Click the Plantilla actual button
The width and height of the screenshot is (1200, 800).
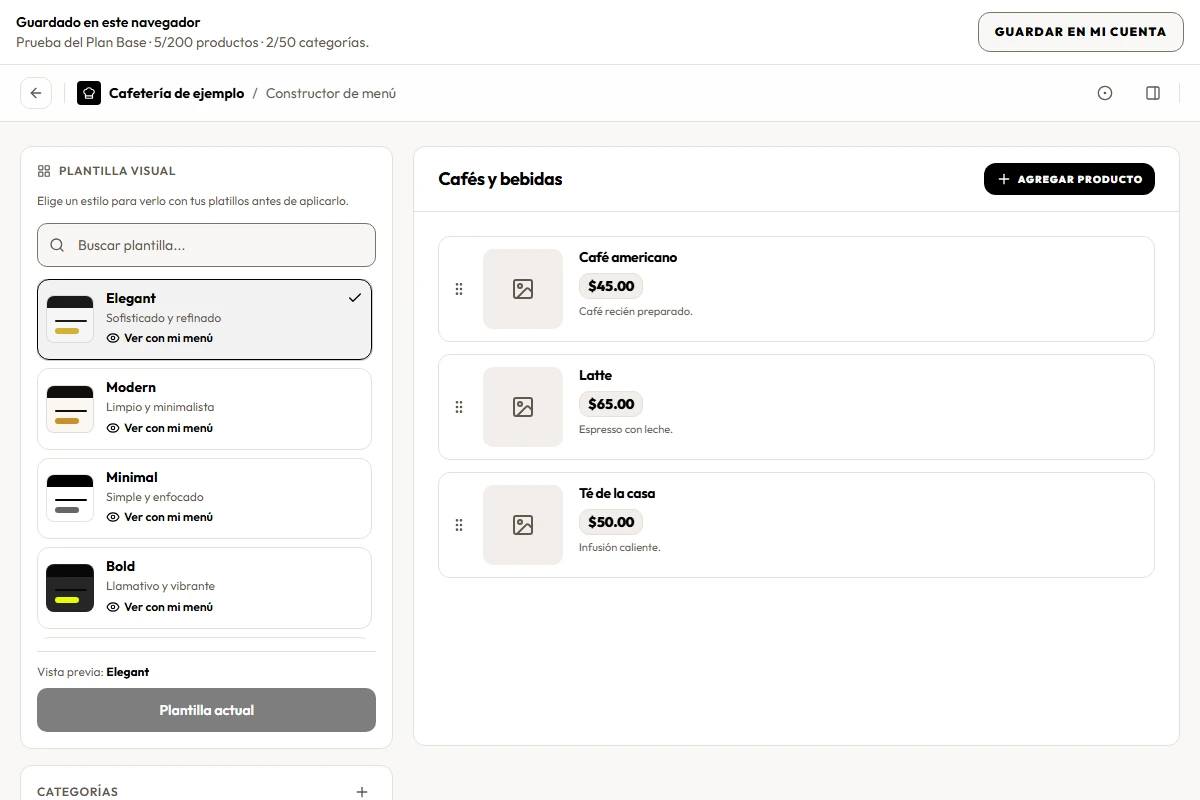tap(207, 710)
